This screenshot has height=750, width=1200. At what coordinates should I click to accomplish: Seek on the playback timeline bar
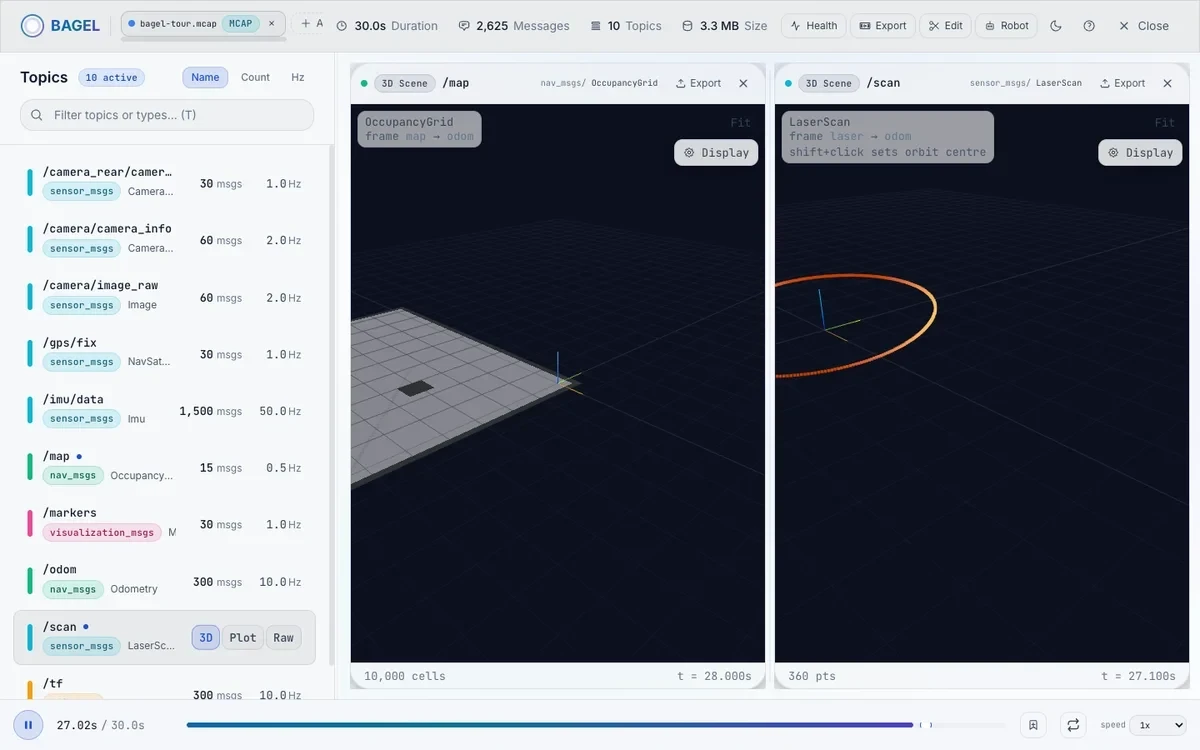point(596,725)
